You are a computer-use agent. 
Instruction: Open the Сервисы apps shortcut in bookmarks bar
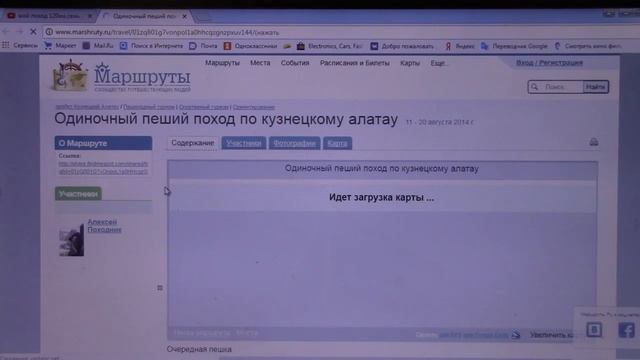tap(20, 46)
